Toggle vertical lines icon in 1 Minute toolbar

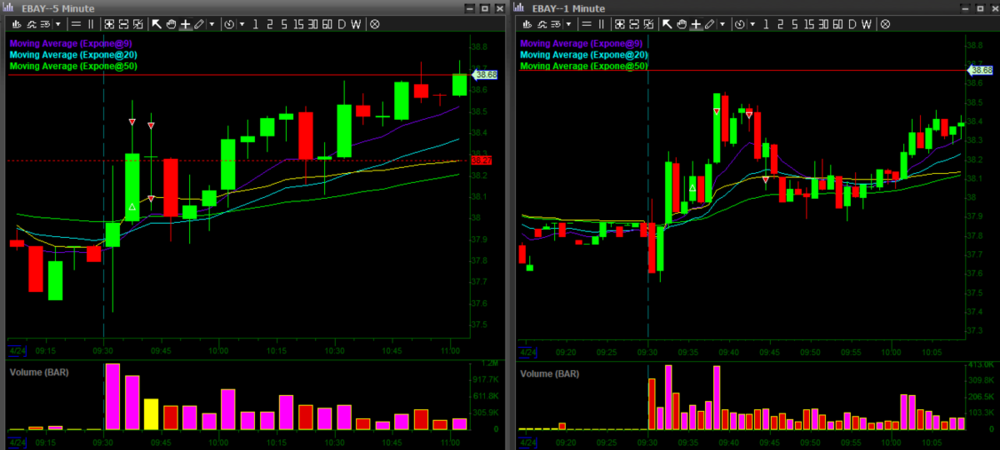(601, 24)
